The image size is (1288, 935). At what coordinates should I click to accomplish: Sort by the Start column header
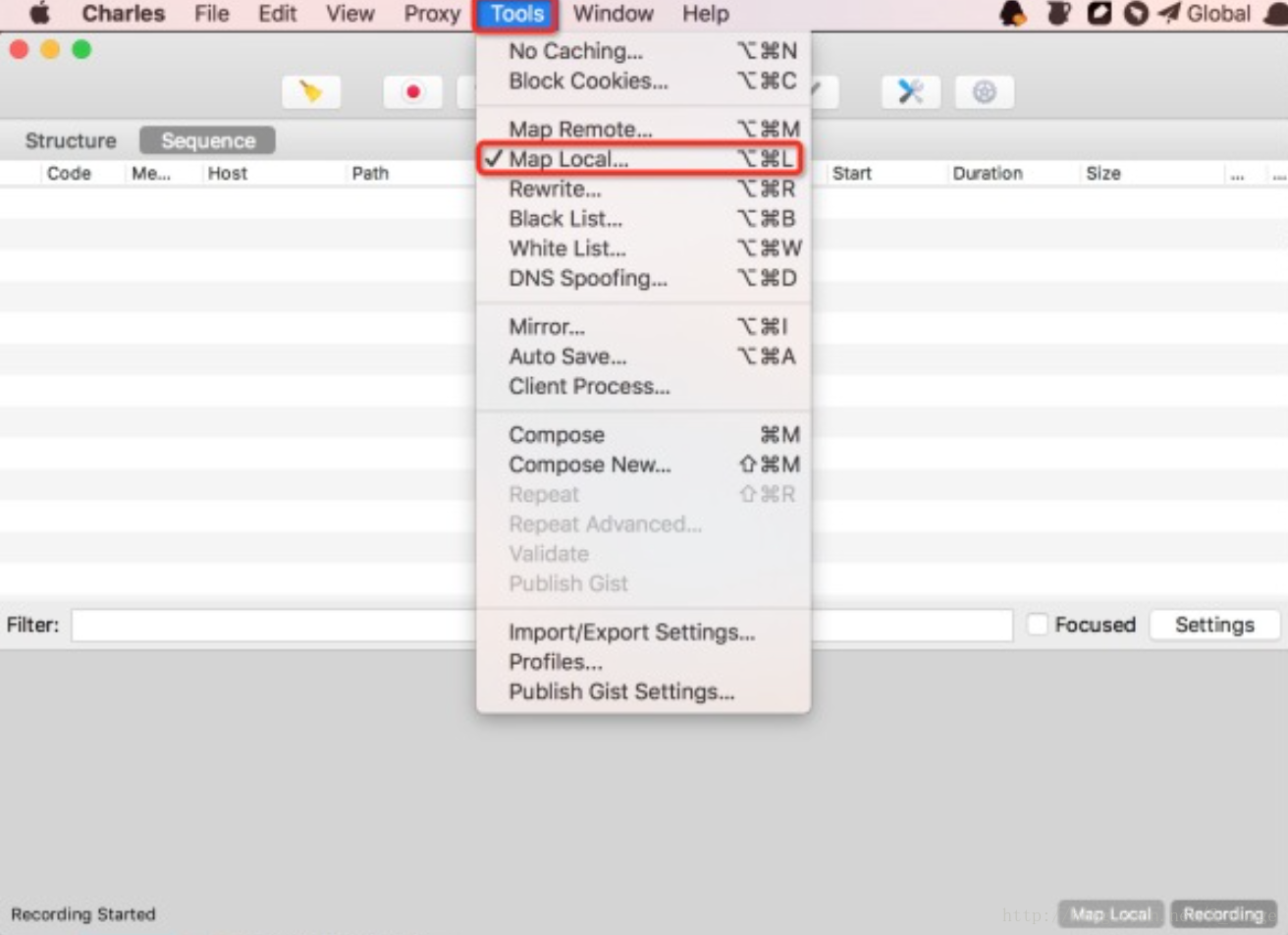[851, 173]
